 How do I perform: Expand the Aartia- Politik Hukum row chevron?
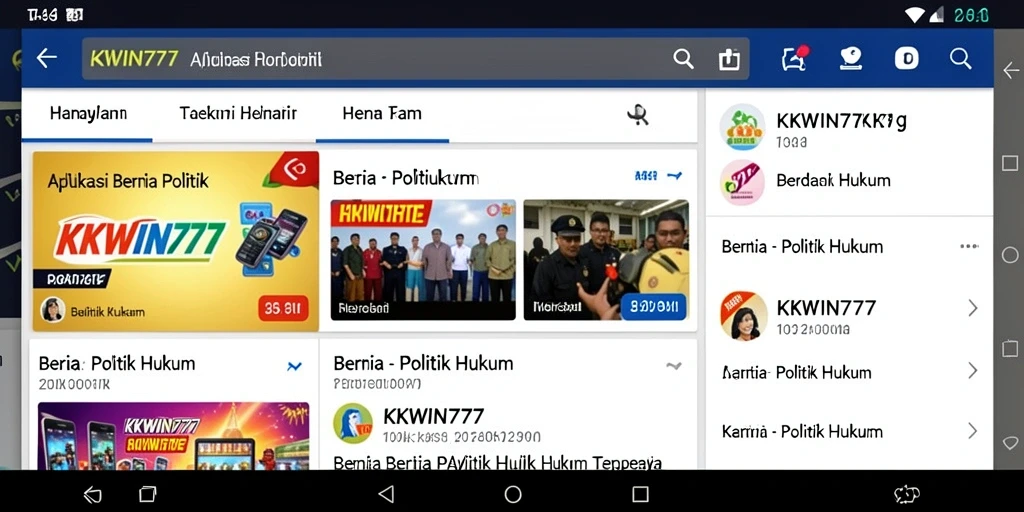(972, 371)
